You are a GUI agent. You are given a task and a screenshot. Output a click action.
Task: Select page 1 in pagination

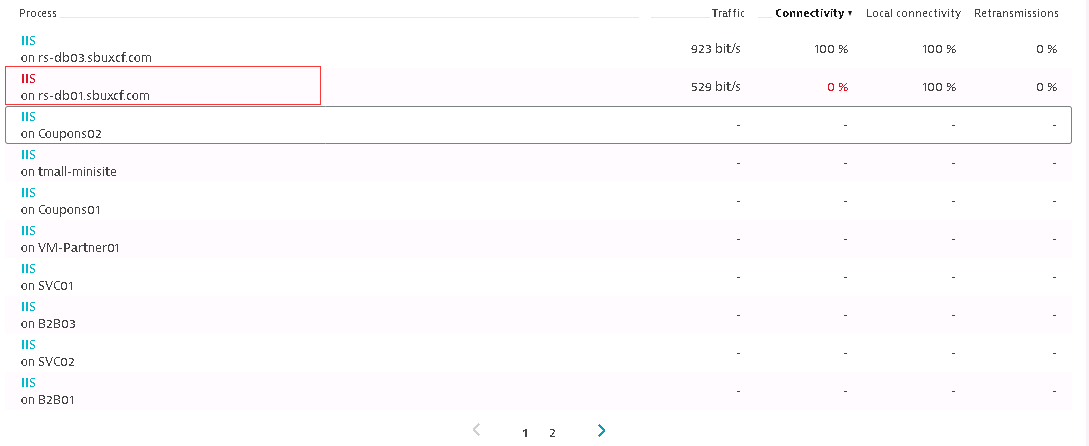[525, 433]
